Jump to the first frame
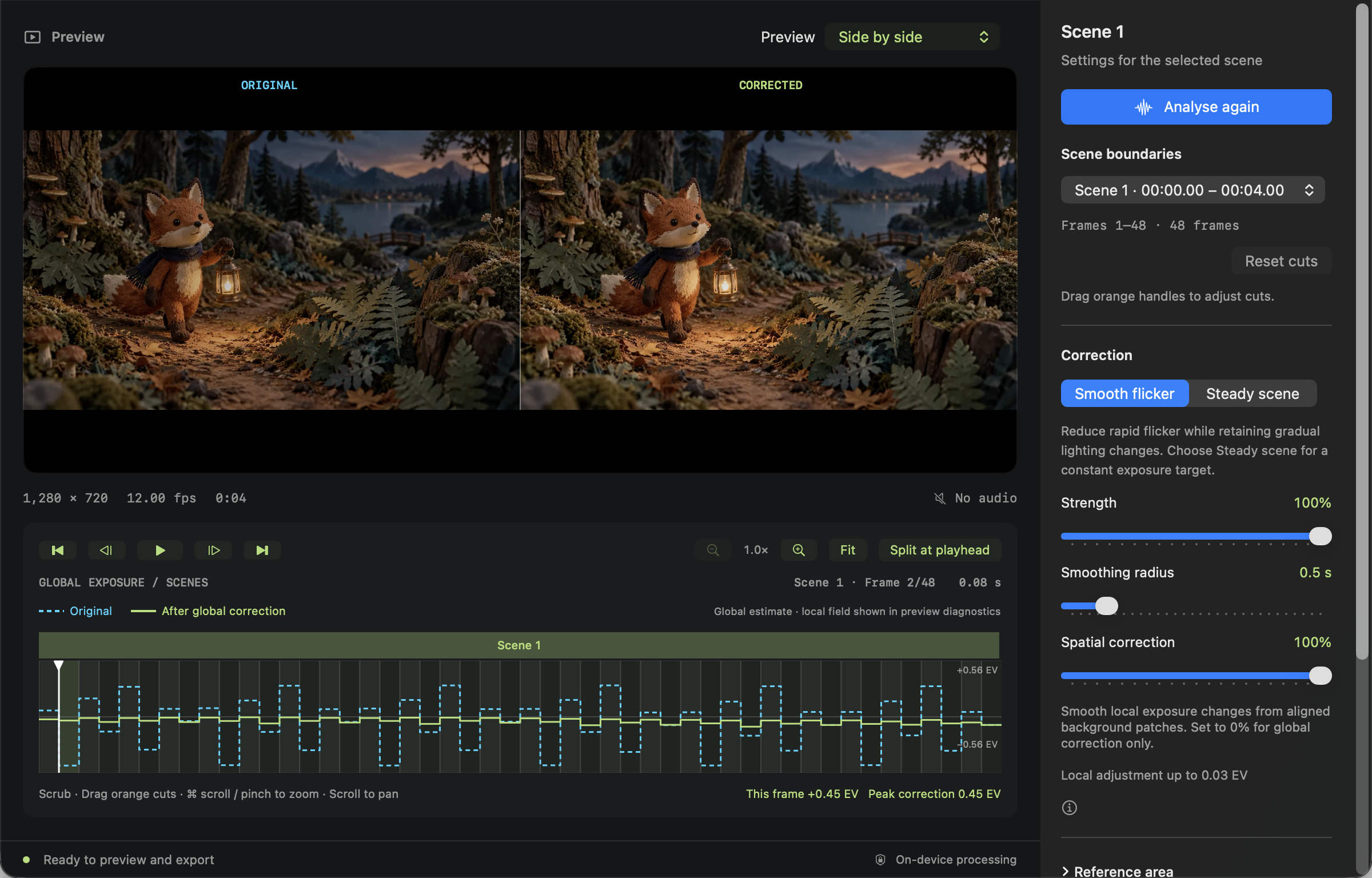 click(x=58, y=550)
